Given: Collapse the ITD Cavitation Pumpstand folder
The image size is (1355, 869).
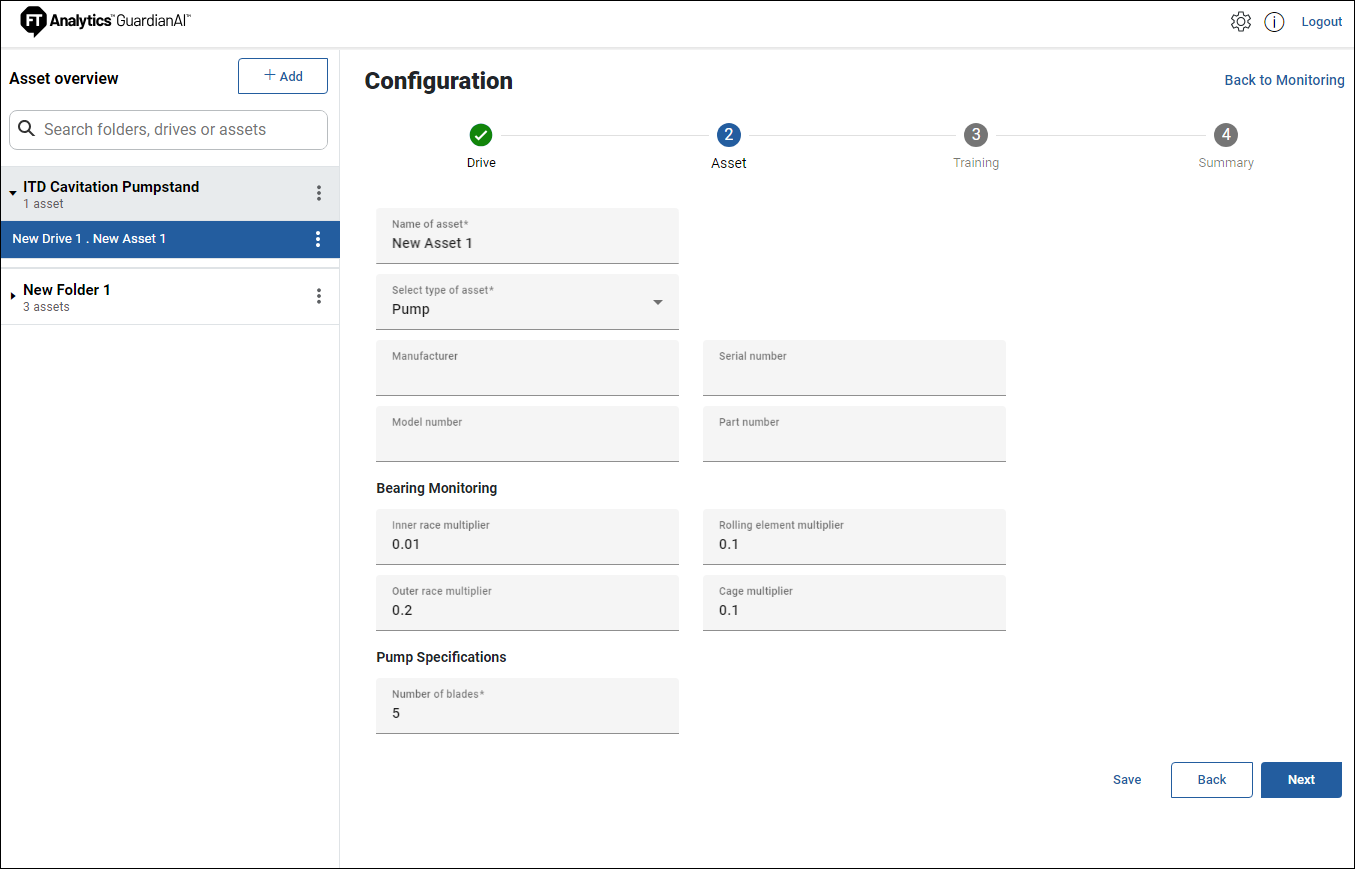Looking at the screenshot, I should (13, 192).
